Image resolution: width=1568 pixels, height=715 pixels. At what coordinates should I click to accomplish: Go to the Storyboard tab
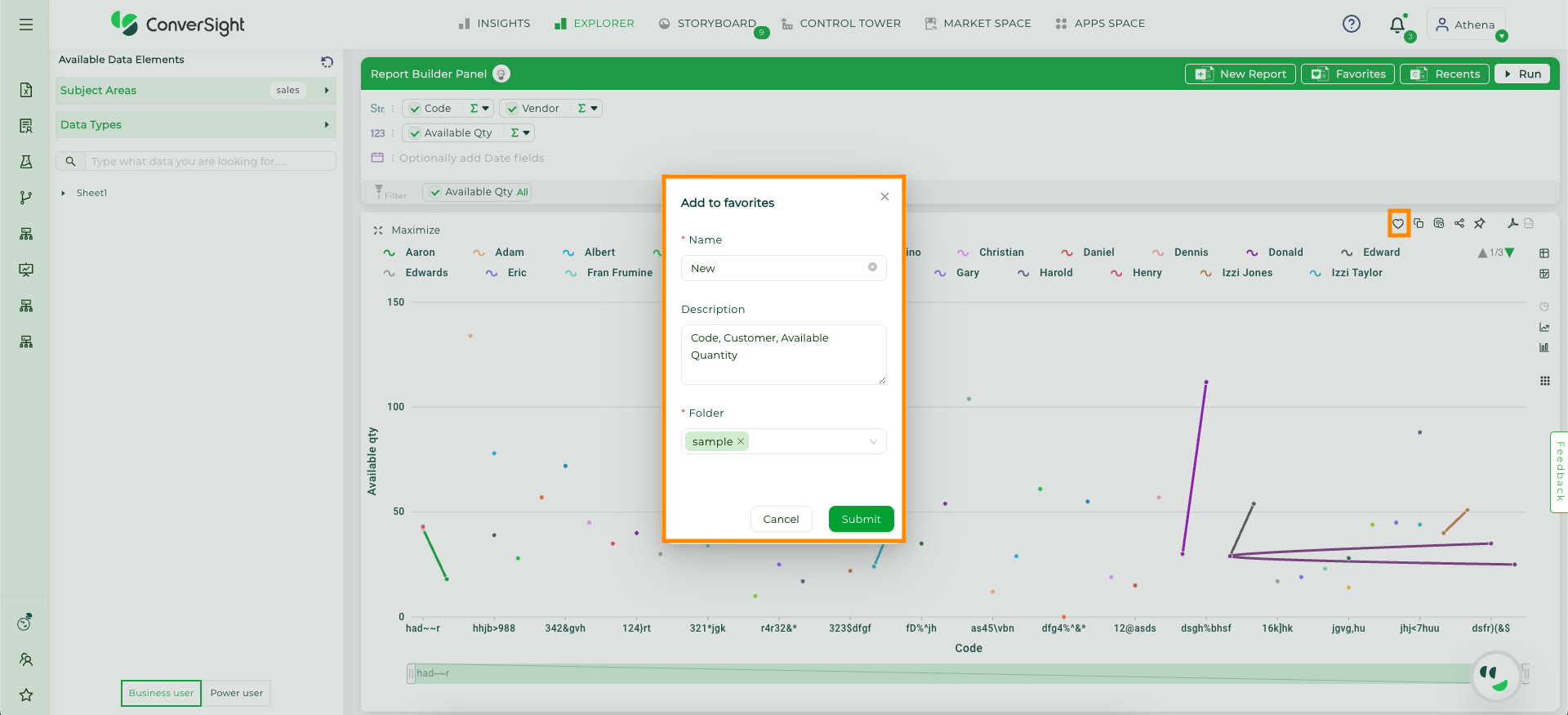tap(707, 24)
